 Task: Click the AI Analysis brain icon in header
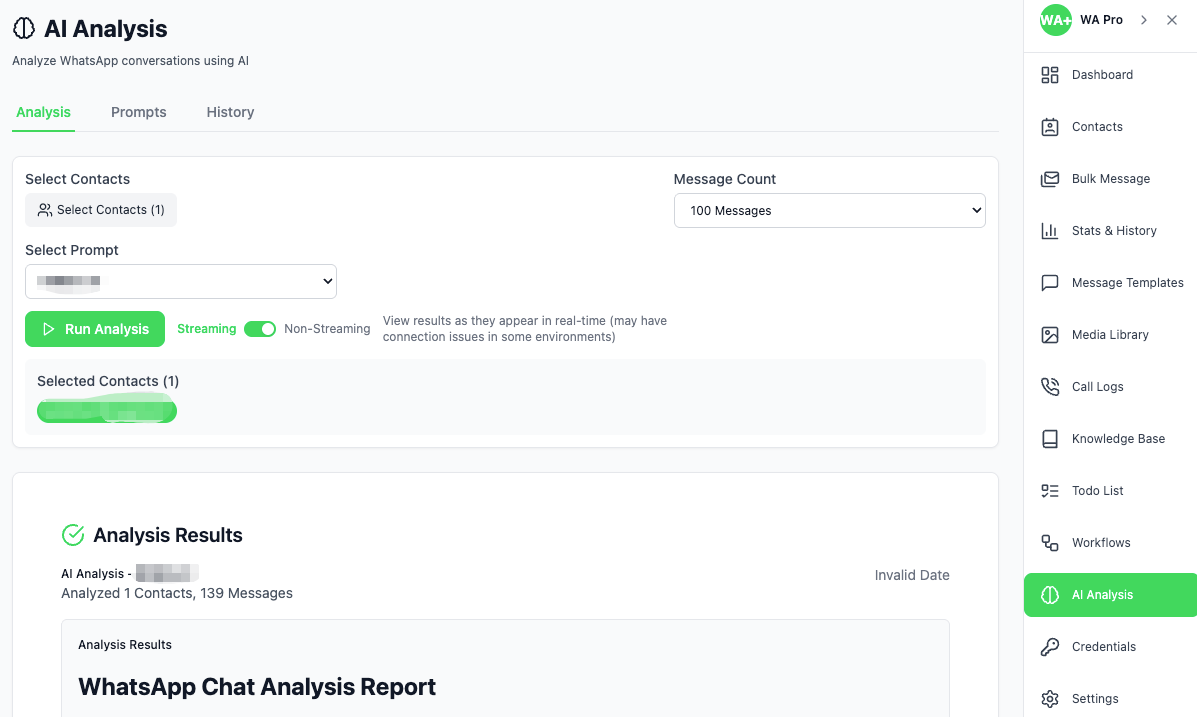pos(24,29)
